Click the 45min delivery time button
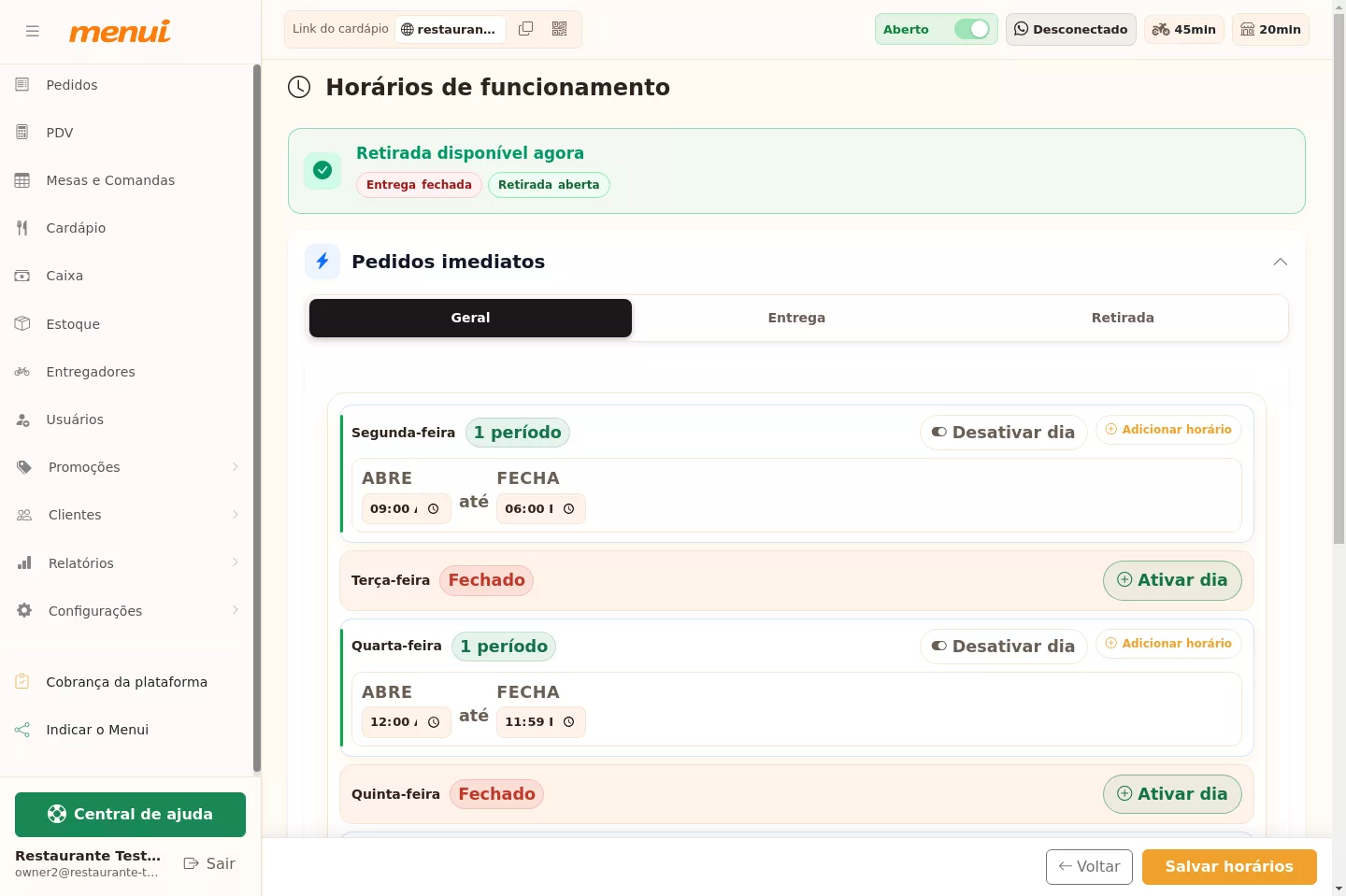 click(x=1184, y=29)
